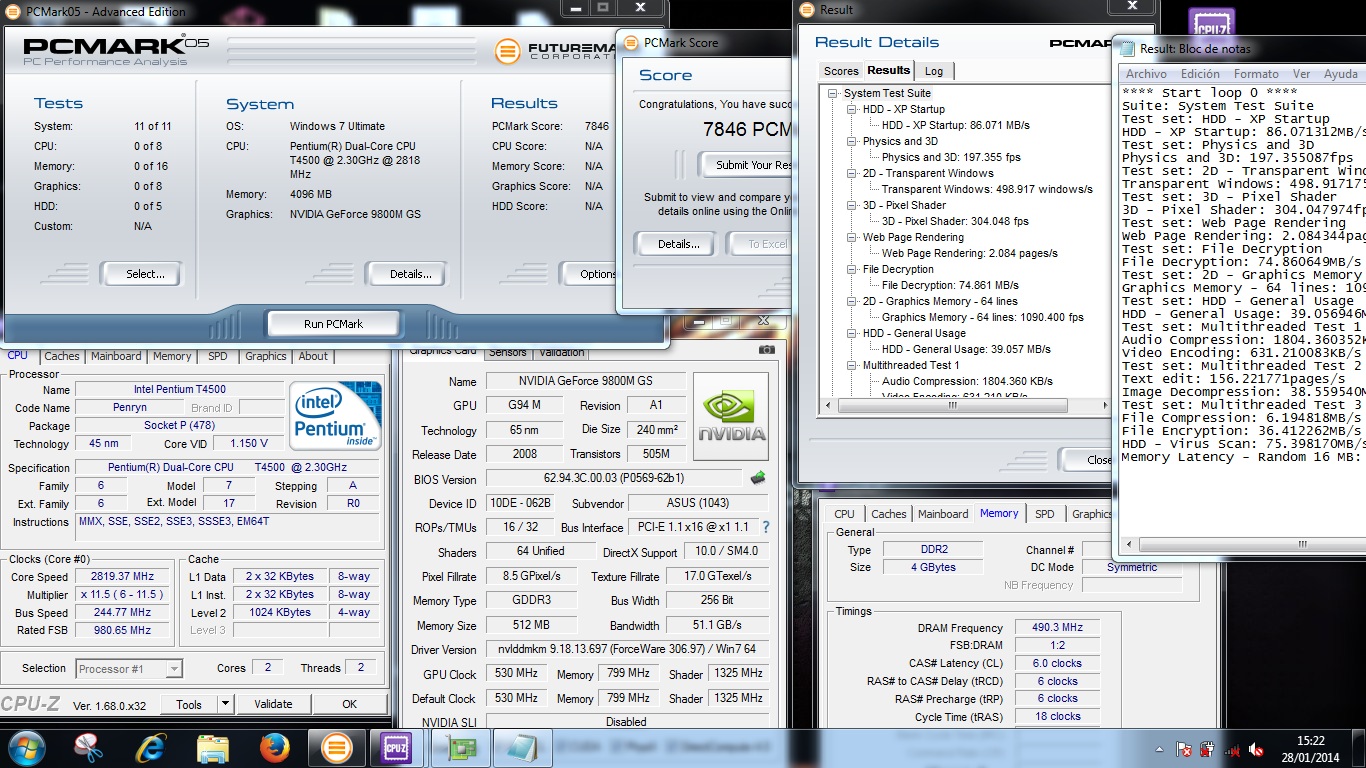Screen dimensions: 1366x768
Task: Open the Caches tab in left CPU-Z window
Action: pos(62,356)
